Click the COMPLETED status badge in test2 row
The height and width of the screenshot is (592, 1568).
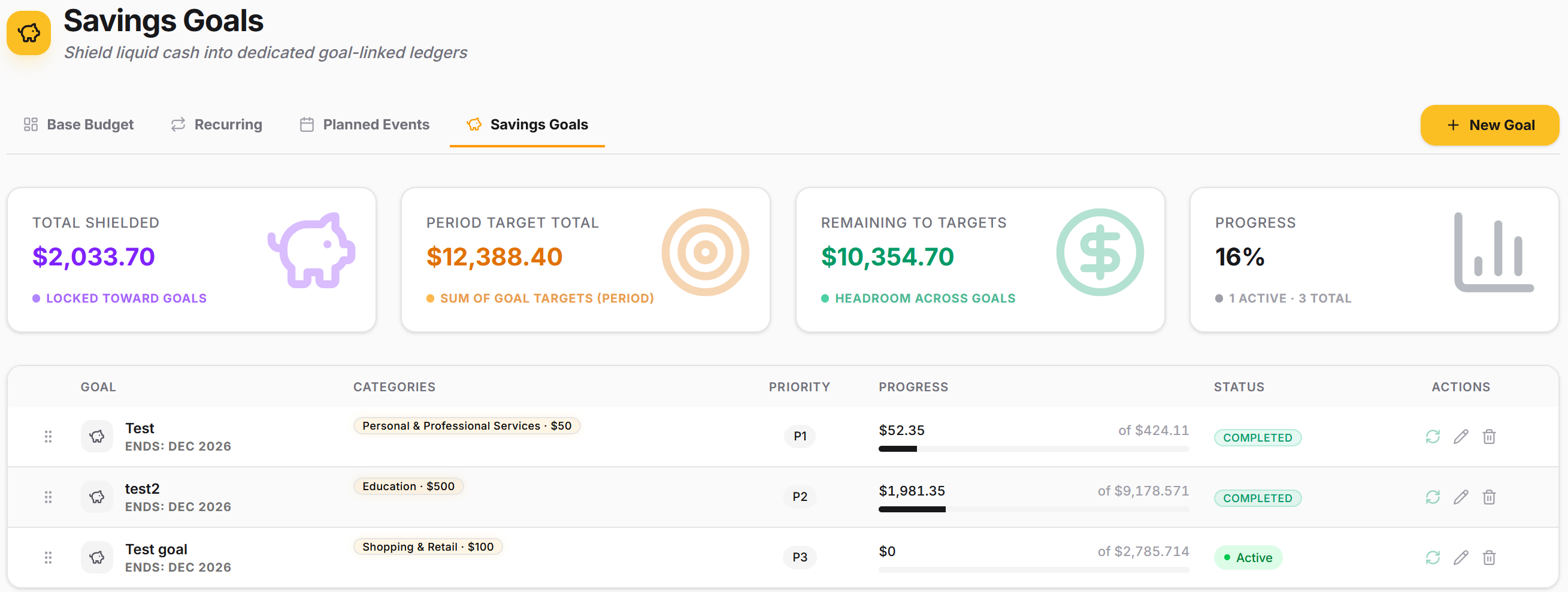[x=1258, y=497]
